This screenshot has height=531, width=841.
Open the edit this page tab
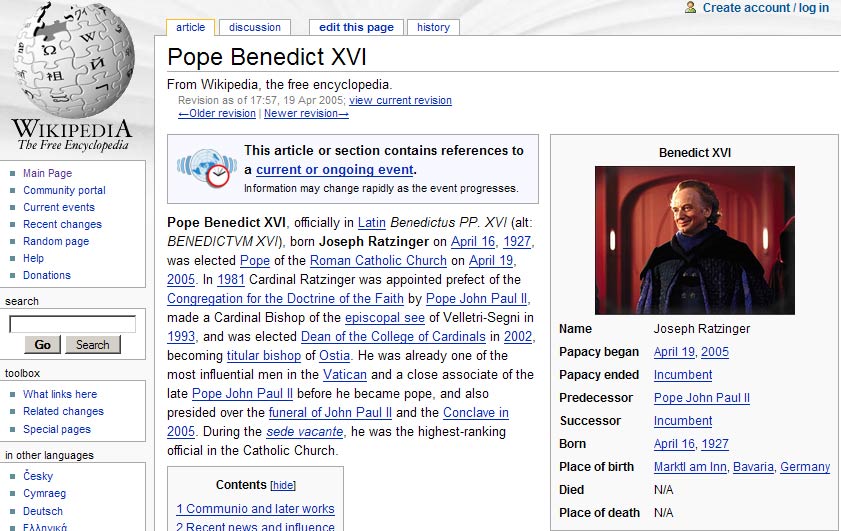[356, 27]
